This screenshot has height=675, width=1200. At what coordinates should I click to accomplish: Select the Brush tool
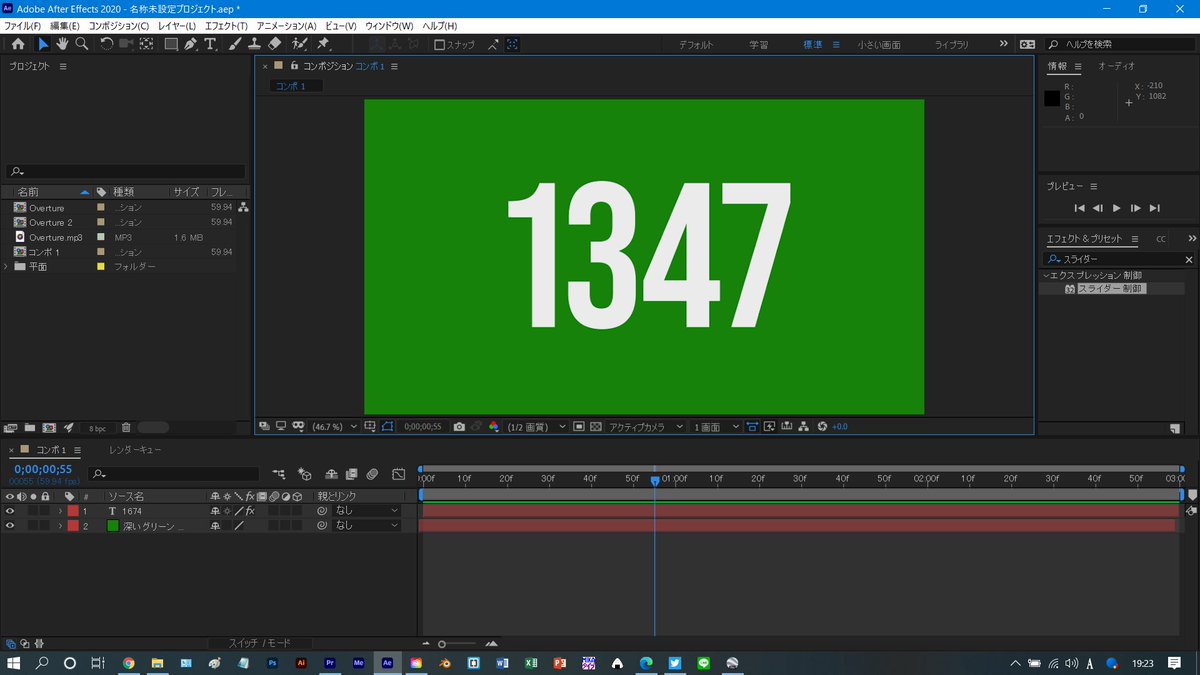tap(235, 44)
